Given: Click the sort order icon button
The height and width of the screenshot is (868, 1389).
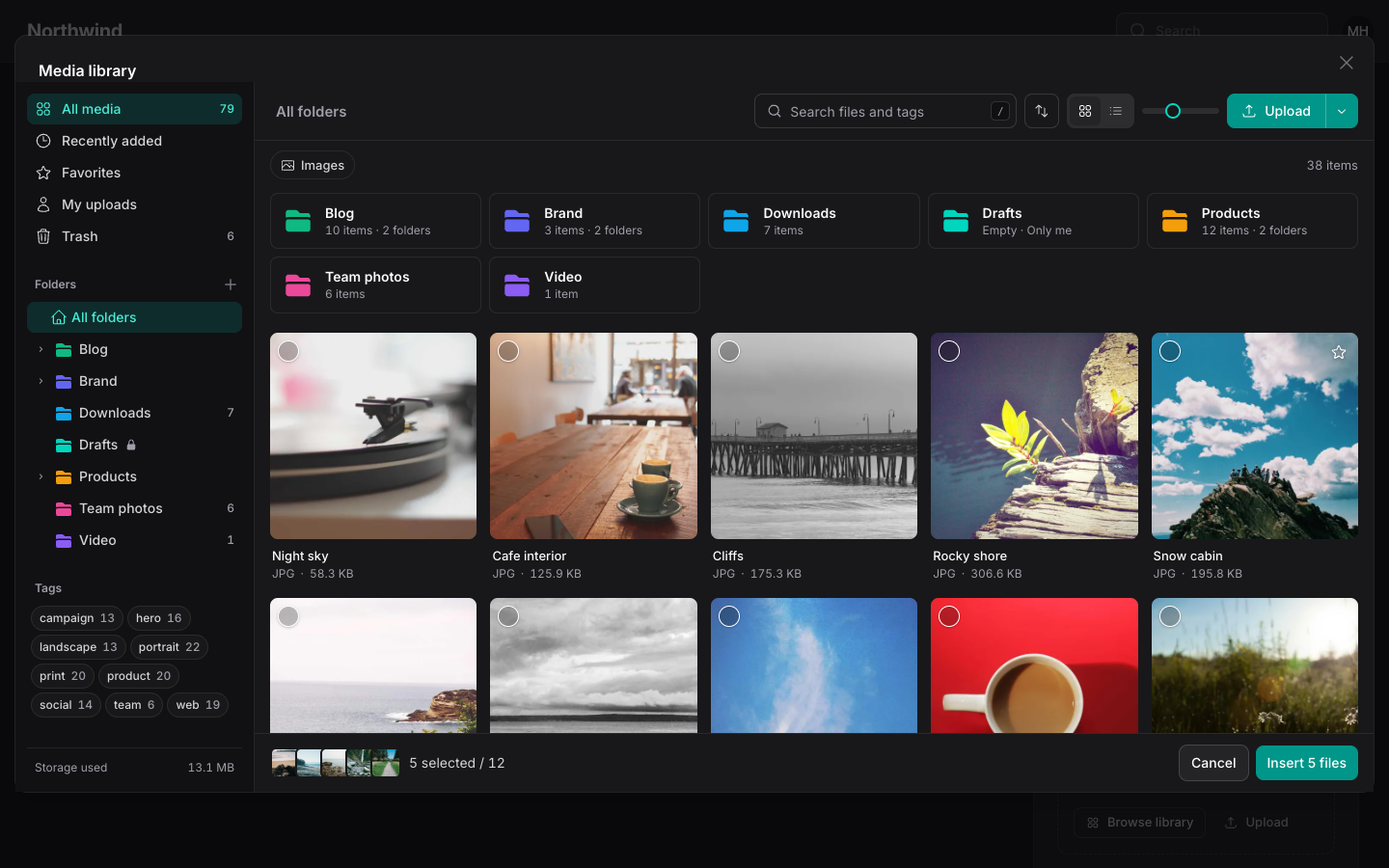Looking at the screenshot, I should (x=1042, y=111).
